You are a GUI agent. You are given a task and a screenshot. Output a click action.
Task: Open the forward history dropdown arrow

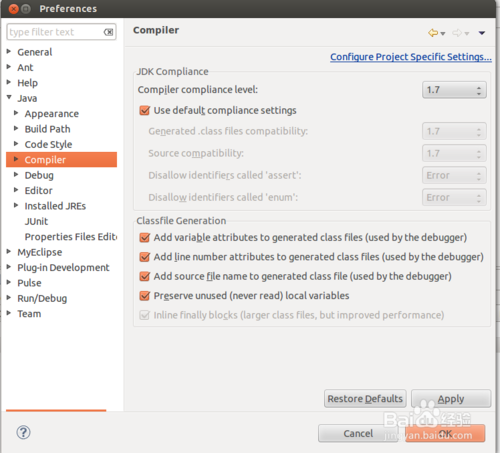(x=467, y=33)
